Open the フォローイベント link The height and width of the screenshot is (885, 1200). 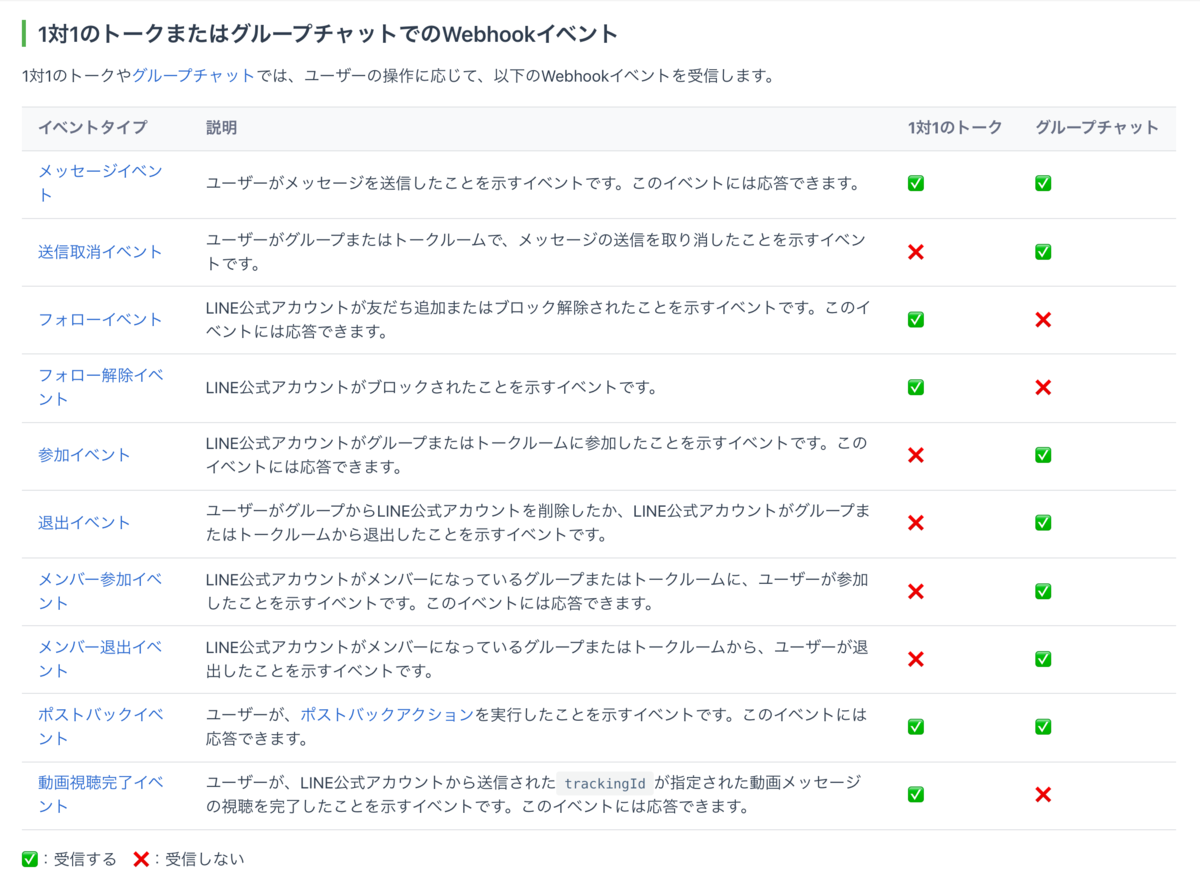(100, 320)
